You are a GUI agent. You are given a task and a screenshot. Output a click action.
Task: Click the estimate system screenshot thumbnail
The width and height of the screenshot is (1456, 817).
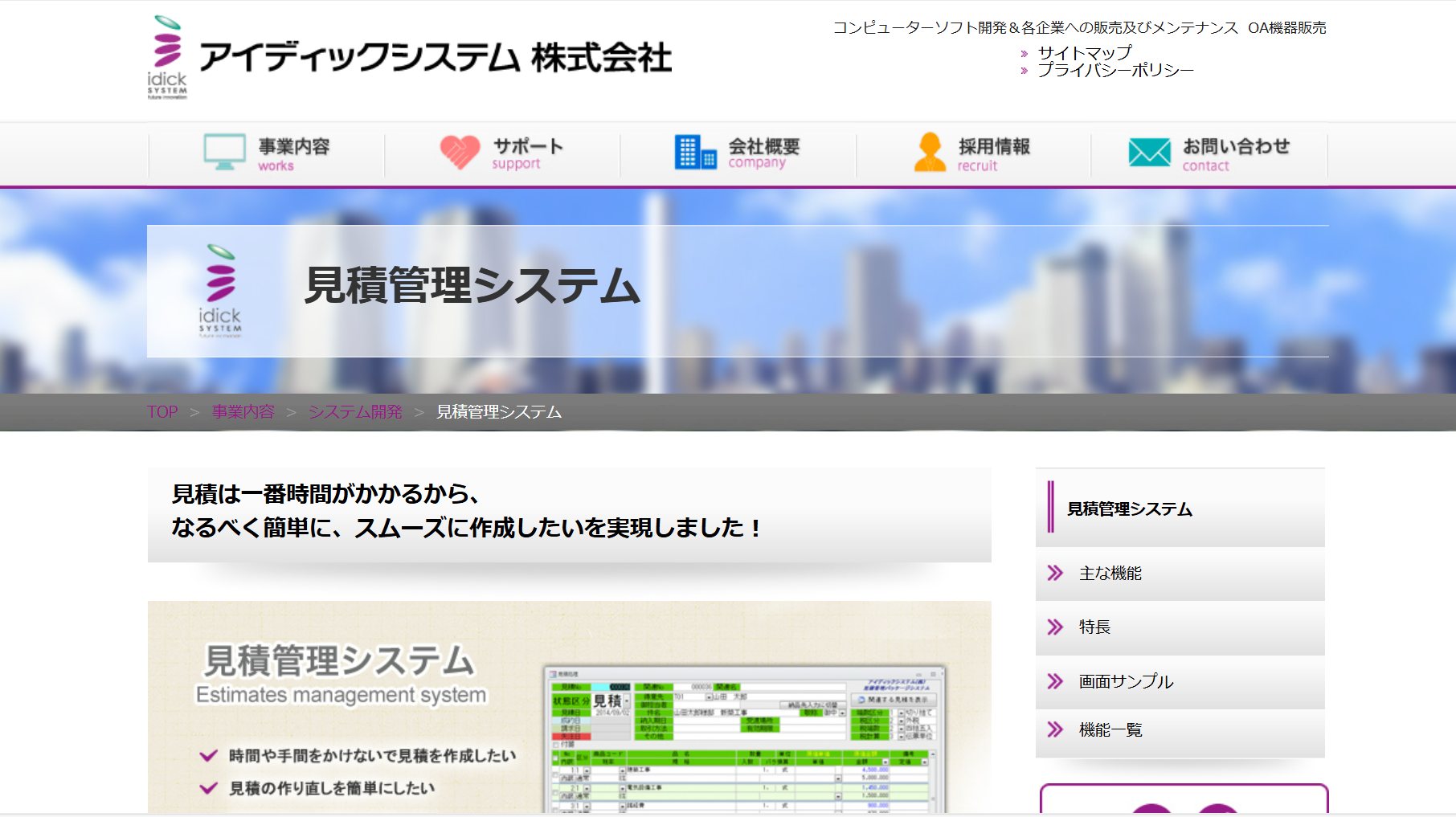point(743,739)
